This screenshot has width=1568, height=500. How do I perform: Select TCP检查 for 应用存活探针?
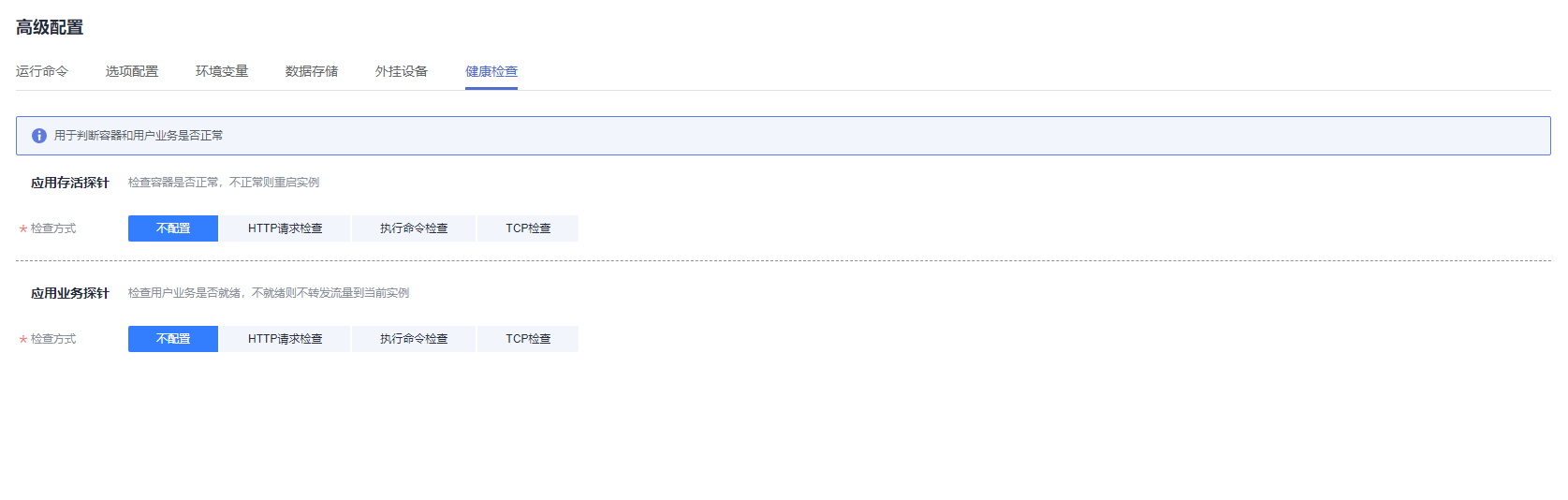(528, 228)
